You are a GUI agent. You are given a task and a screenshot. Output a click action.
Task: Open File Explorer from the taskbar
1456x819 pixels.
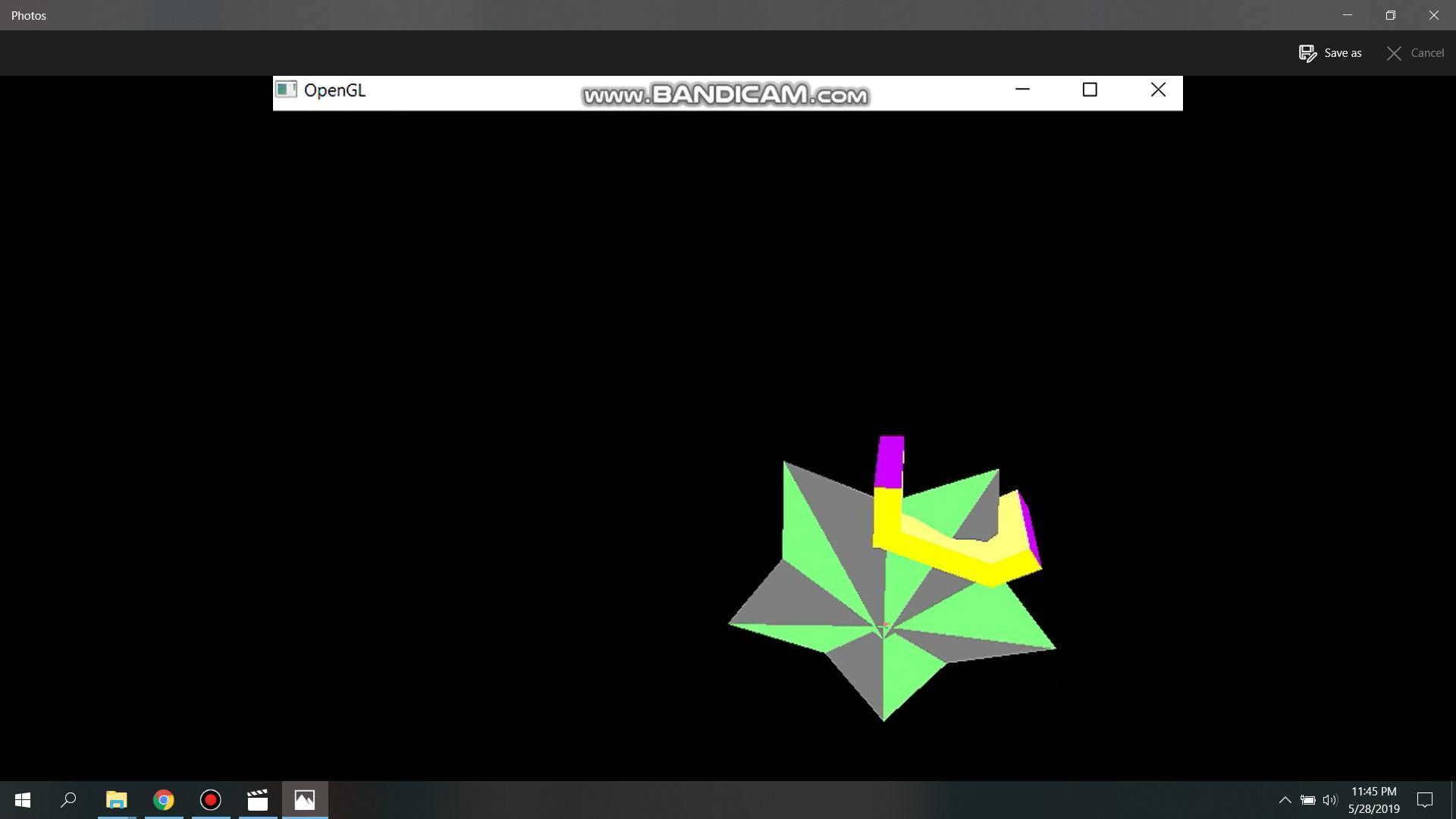[x=115, y=800]
